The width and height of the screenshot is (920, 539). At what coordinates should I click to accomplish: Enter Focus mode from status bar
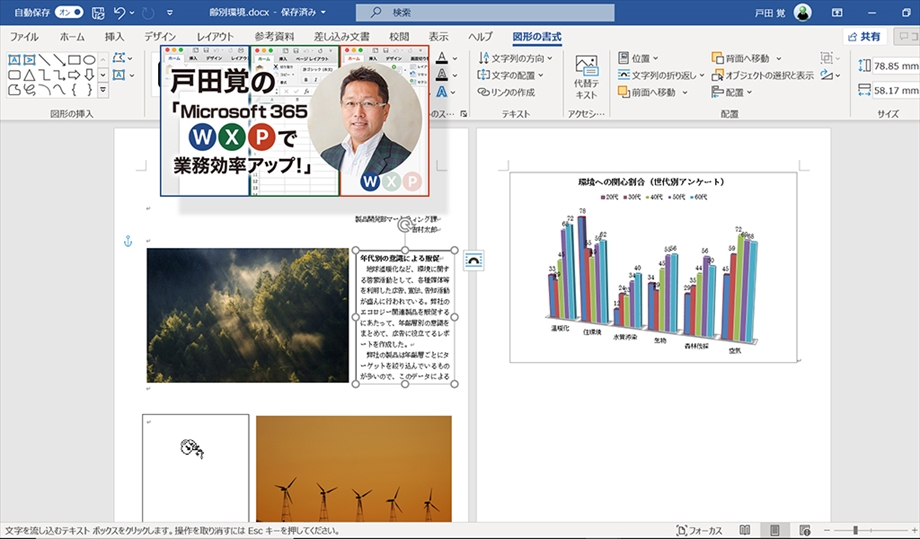point(699,530)
